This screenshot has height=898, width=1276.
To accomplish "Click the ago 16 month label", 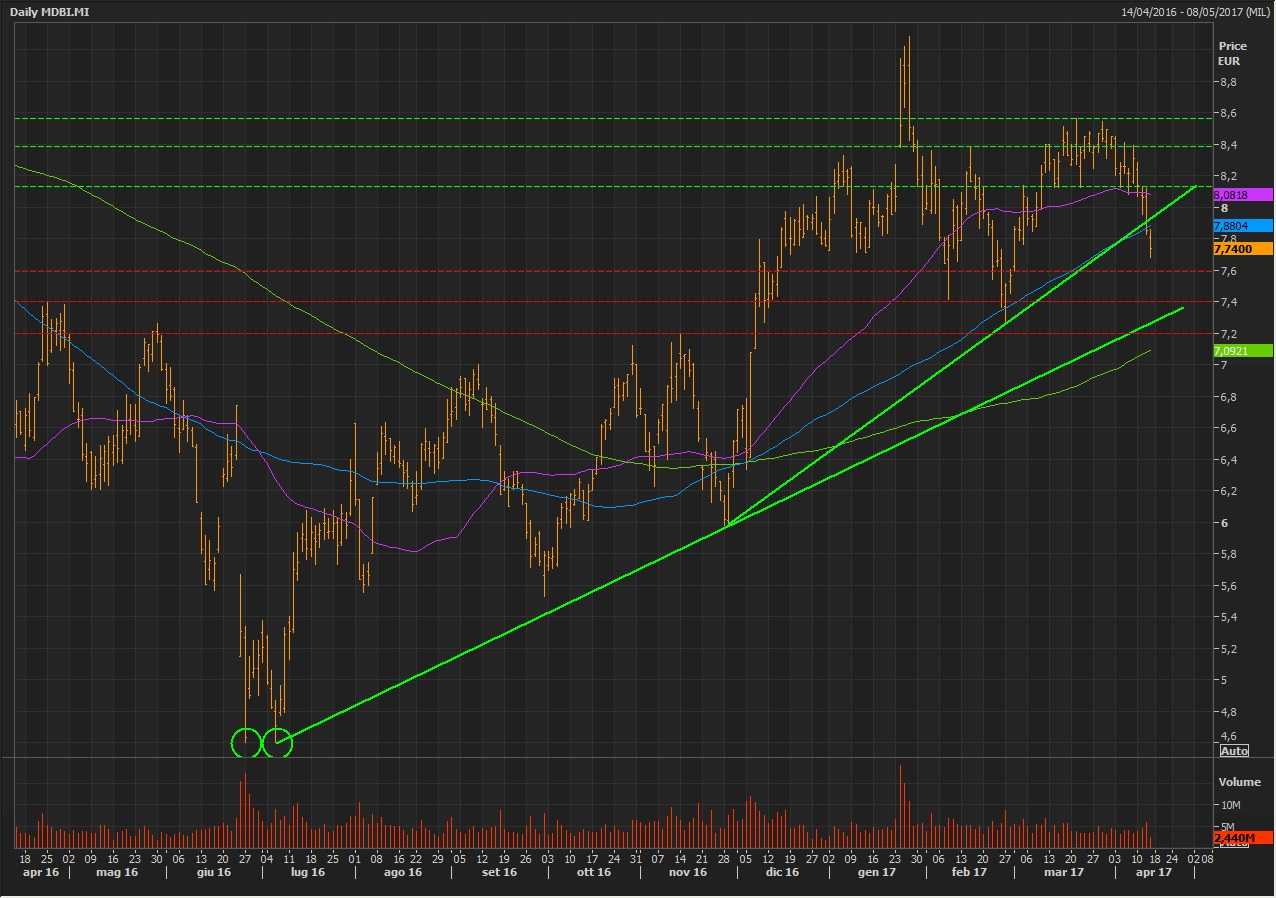I will pos(403,872).
